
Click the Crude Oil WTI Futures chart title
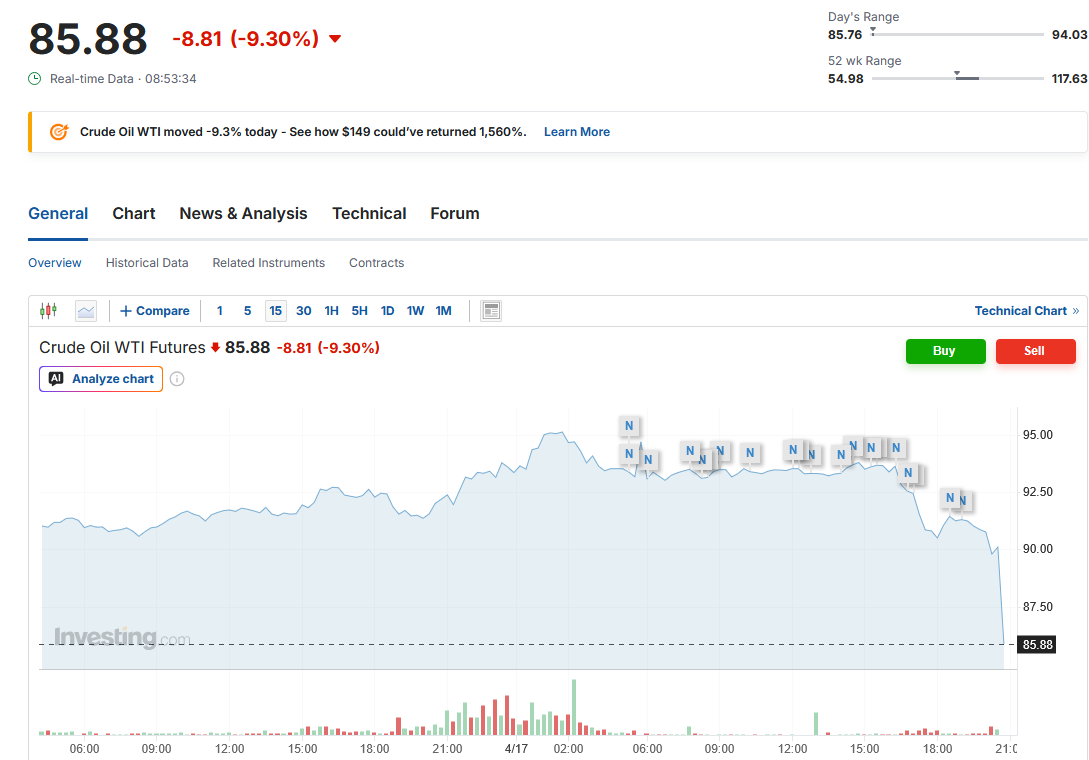122,347
